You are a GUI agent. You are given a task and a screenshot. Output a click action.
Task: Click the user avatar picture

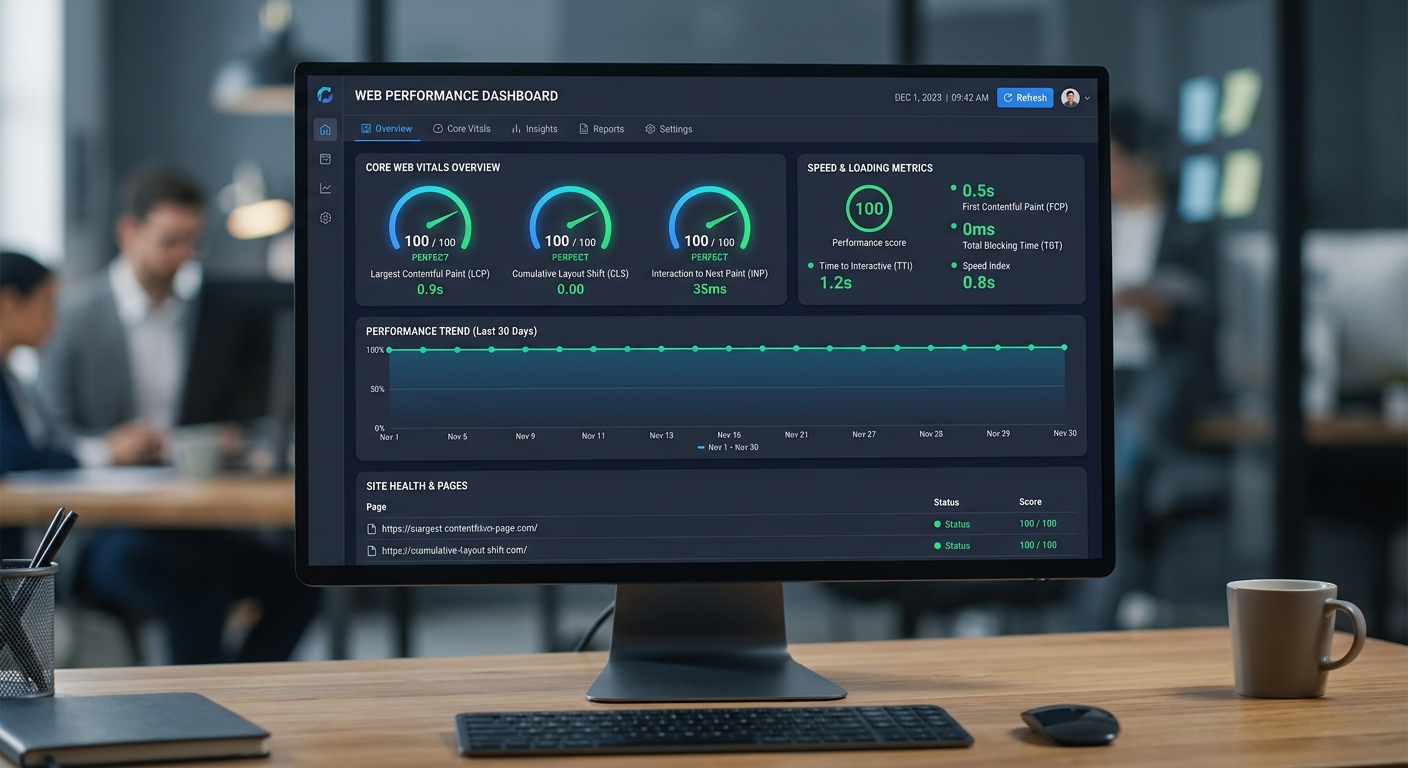pos(1070,97)
